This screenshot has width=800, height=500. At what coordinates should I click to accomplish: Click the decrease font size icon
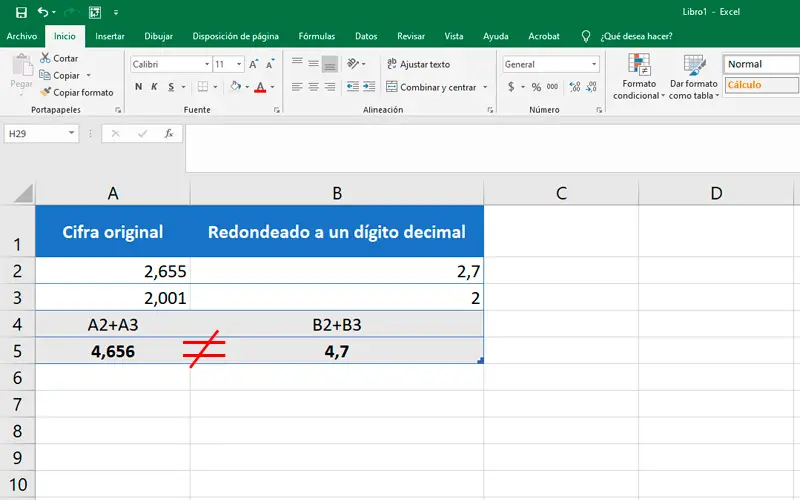click(270, 64)
